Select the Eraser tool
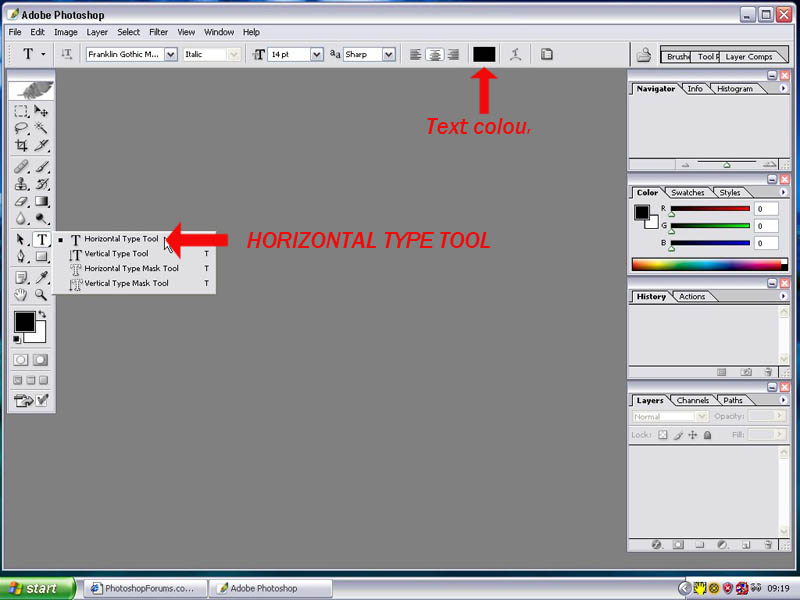This screenshot has height=600, width=800. (20, 200)
